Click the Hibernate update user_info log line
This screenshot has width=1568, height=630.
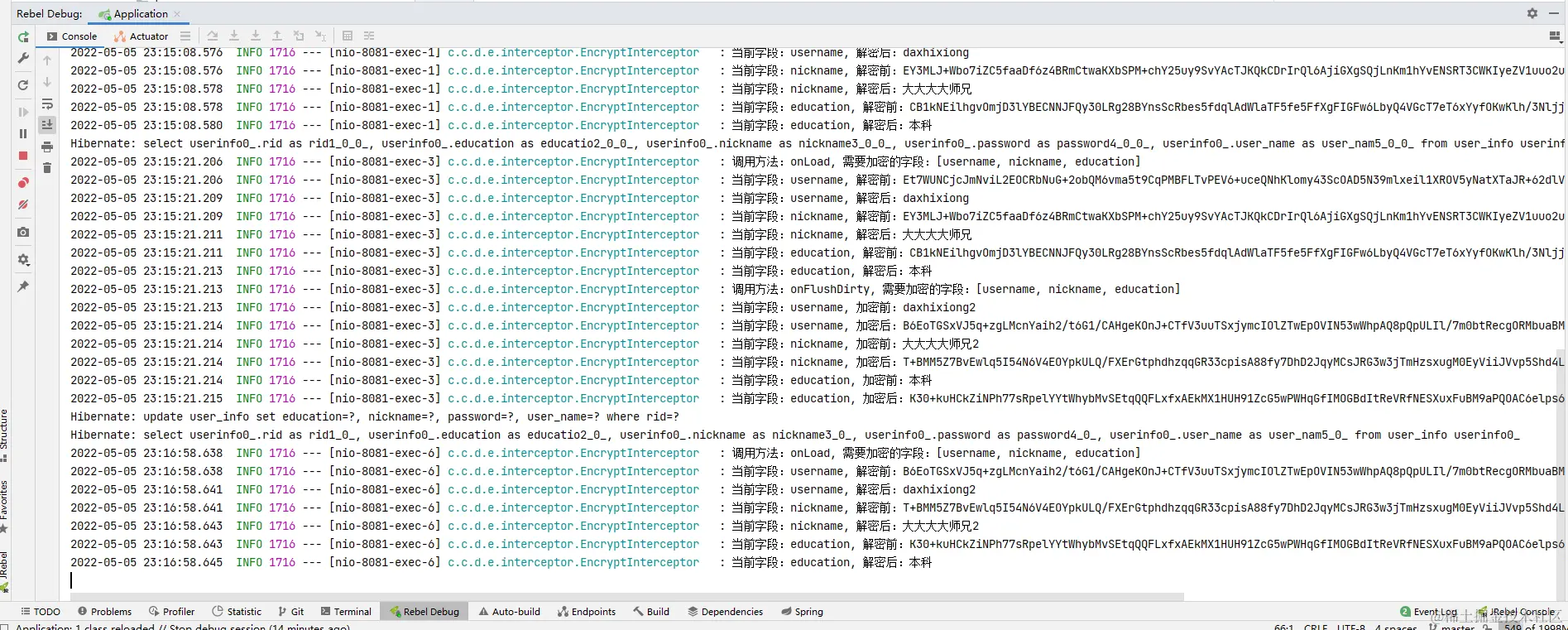click(x=375, y=416)
